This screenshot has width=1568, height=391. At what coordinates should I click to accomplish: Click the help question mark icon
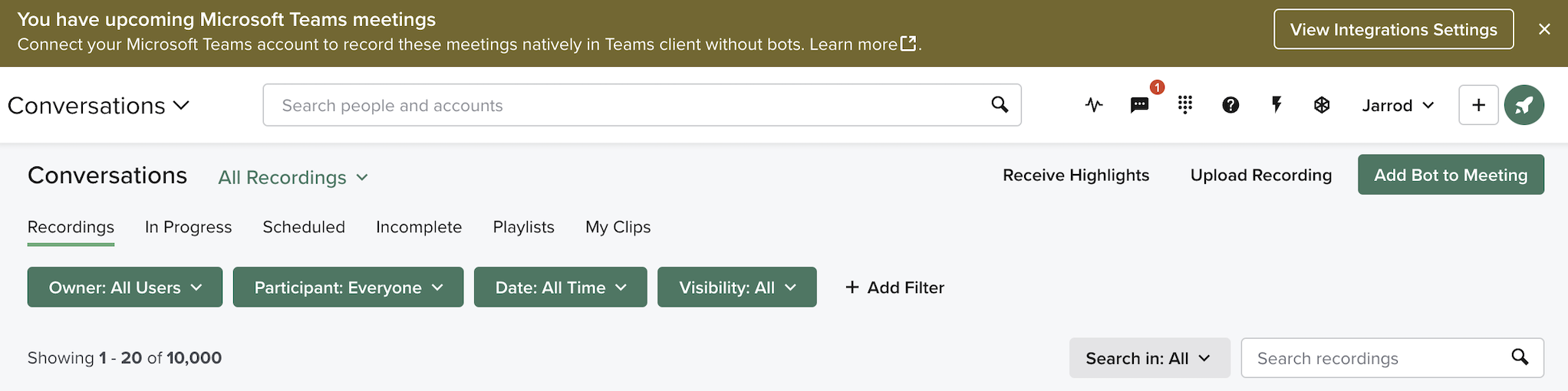click(1230, 105)
